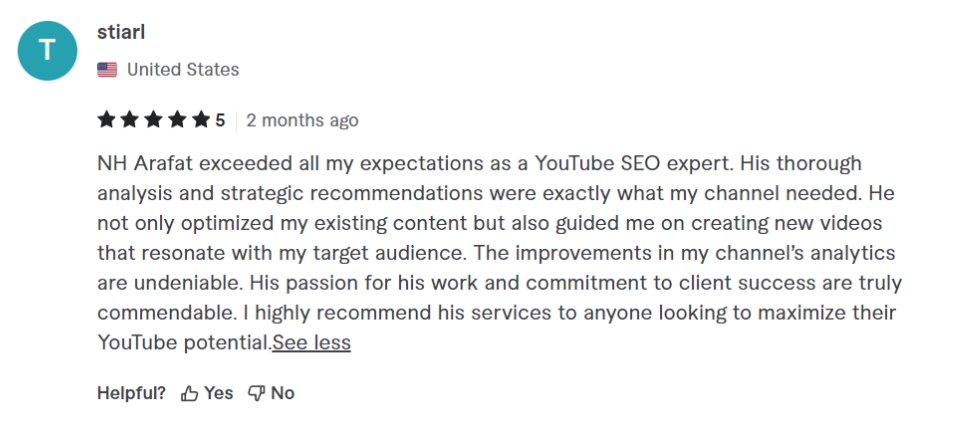963x442 pixels.
Task: Click the rating number 5
Action: pyautogui.click(x=220, y=121)
